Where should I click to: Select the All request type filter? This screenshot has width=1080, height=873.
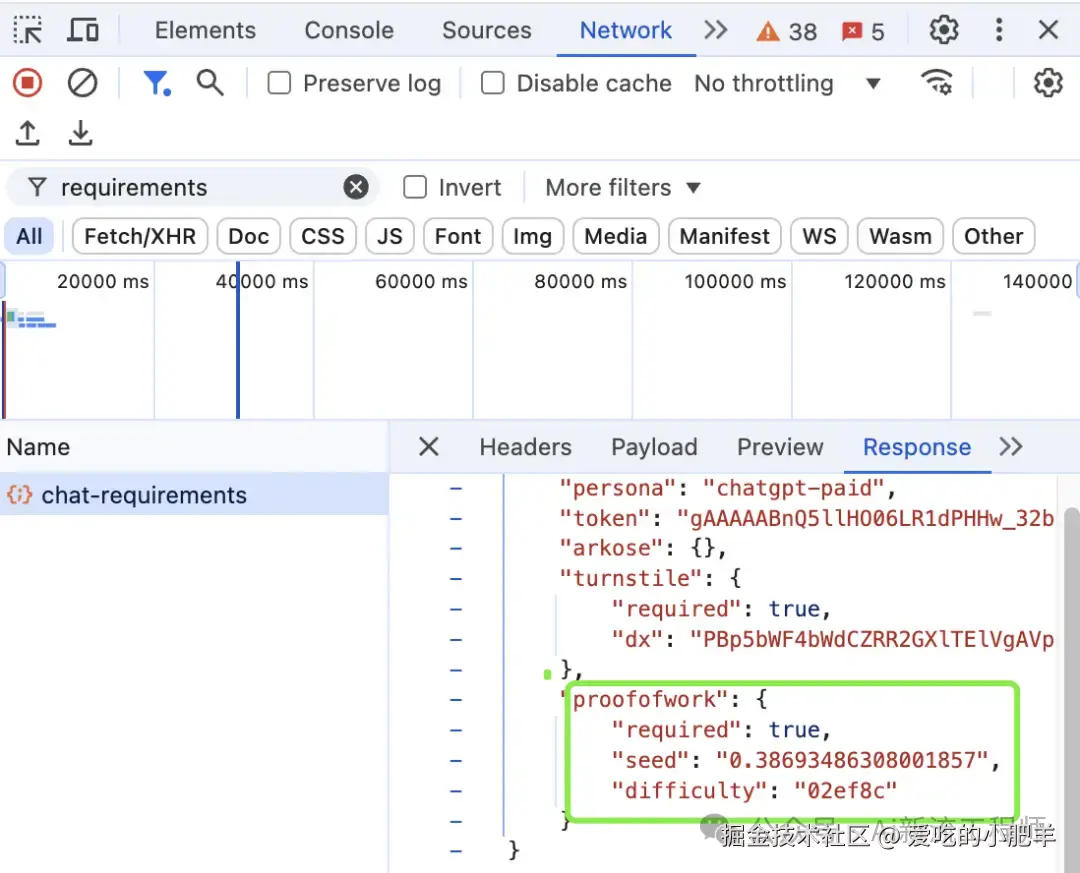tap(30, 236)
